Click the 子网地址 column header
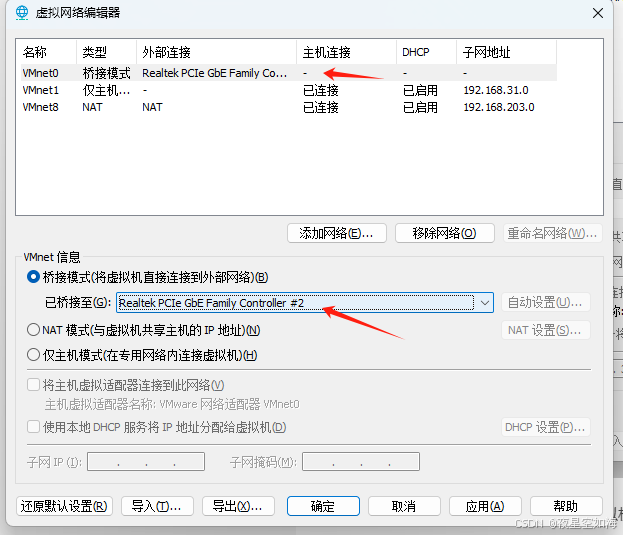Image resolution: width=623 pixels, height=535 pixels. tap(506, 52)
